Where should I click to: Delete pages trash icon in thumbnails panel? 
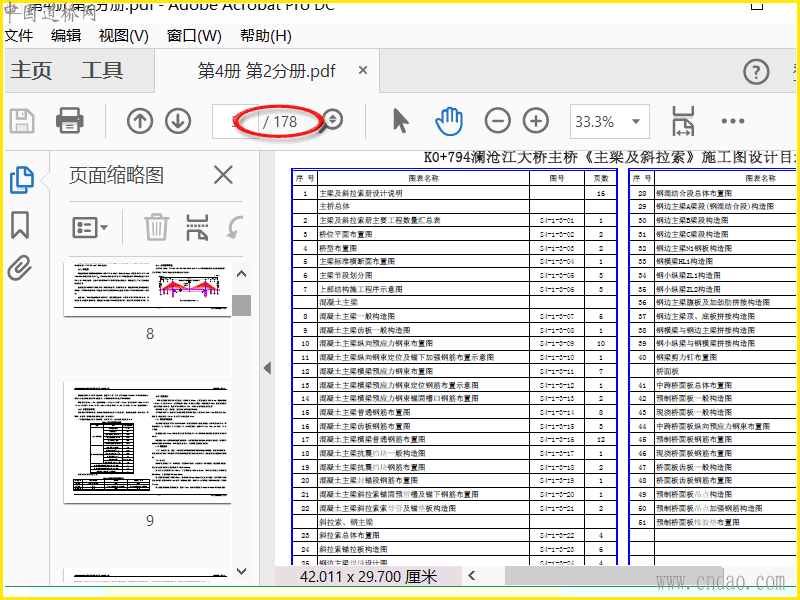tap(156, 227)
